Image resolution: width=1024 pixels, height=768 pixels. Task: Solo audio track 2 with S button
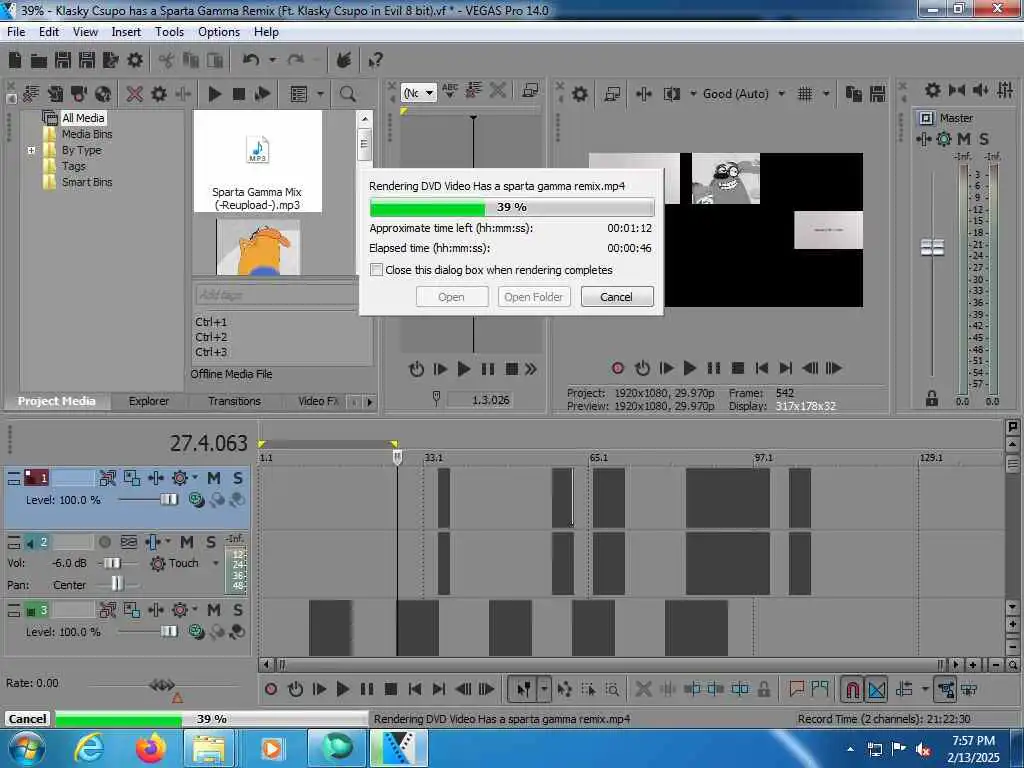click(211, 541)
